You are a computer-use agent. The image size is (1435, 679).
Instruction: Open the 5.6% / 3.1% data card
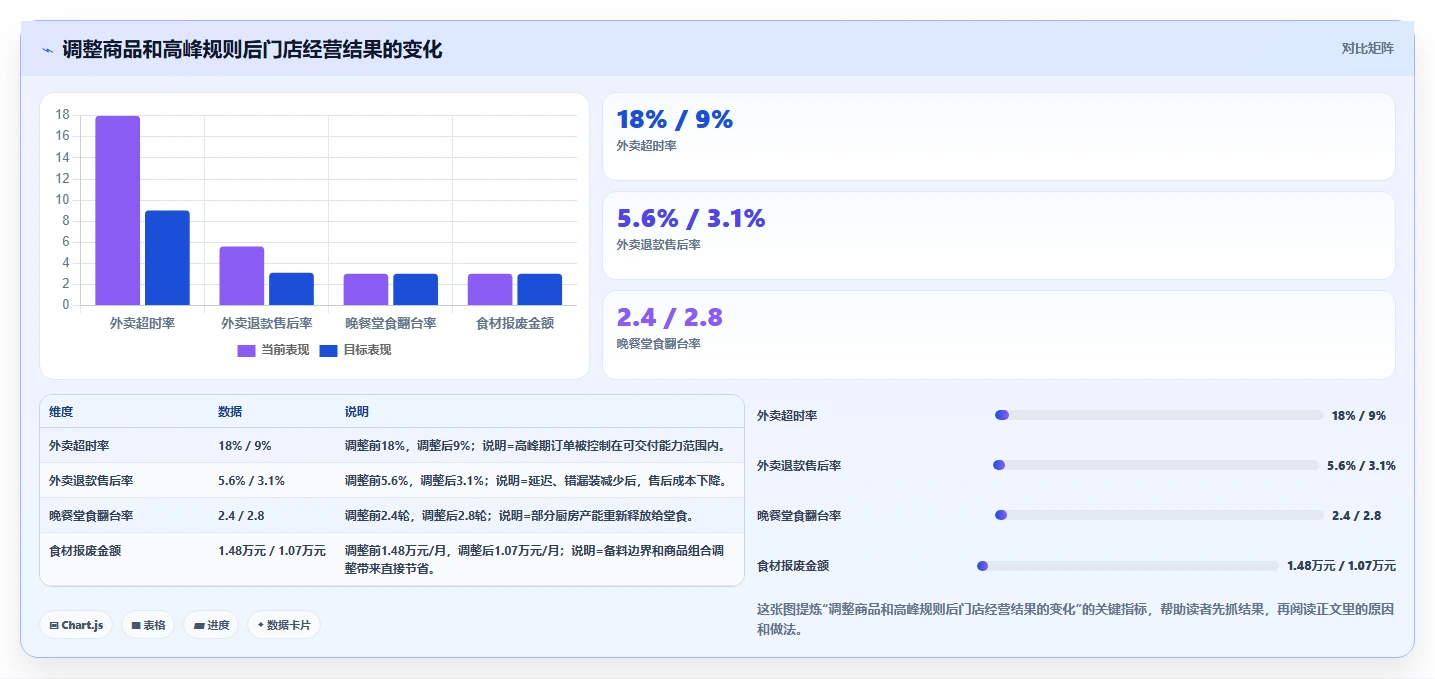point(998,235)
